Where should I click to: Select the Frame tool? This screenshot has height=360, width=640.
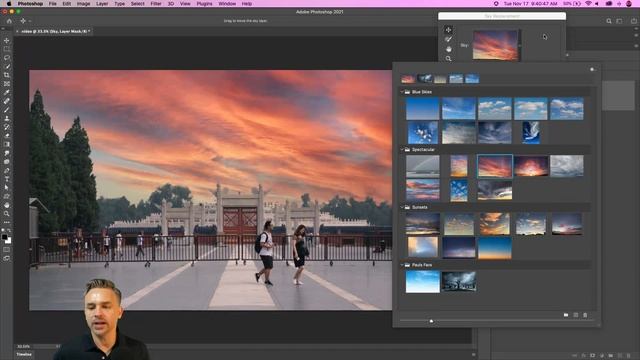point(7,84)
